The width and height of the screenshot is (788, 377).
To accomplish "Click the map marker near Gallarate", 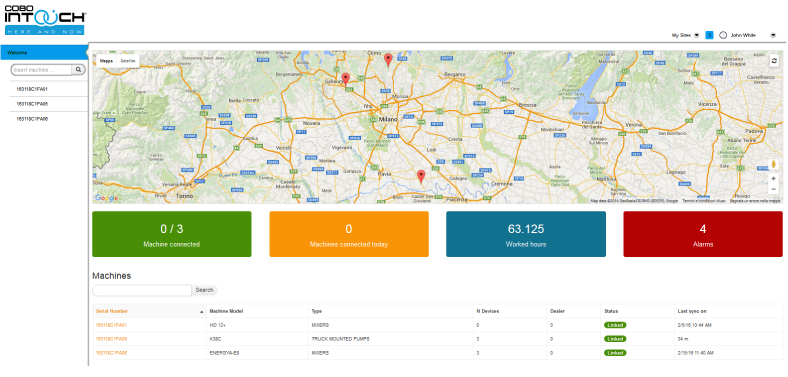I will [345, 79].
